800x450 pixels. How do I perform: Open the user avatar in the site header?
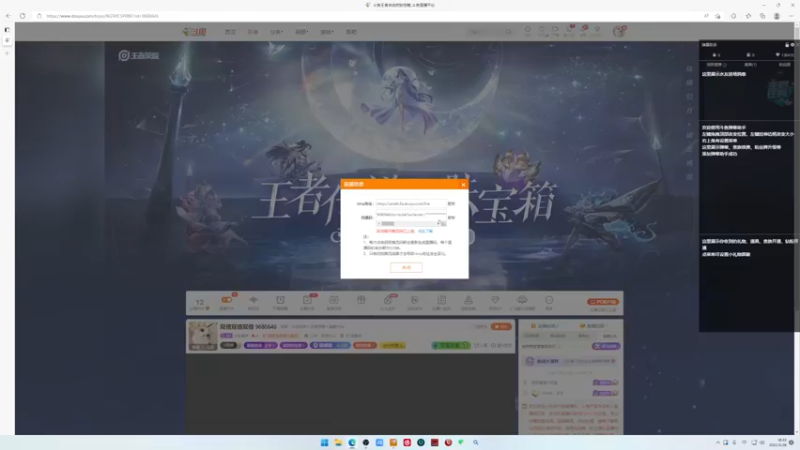618,32
